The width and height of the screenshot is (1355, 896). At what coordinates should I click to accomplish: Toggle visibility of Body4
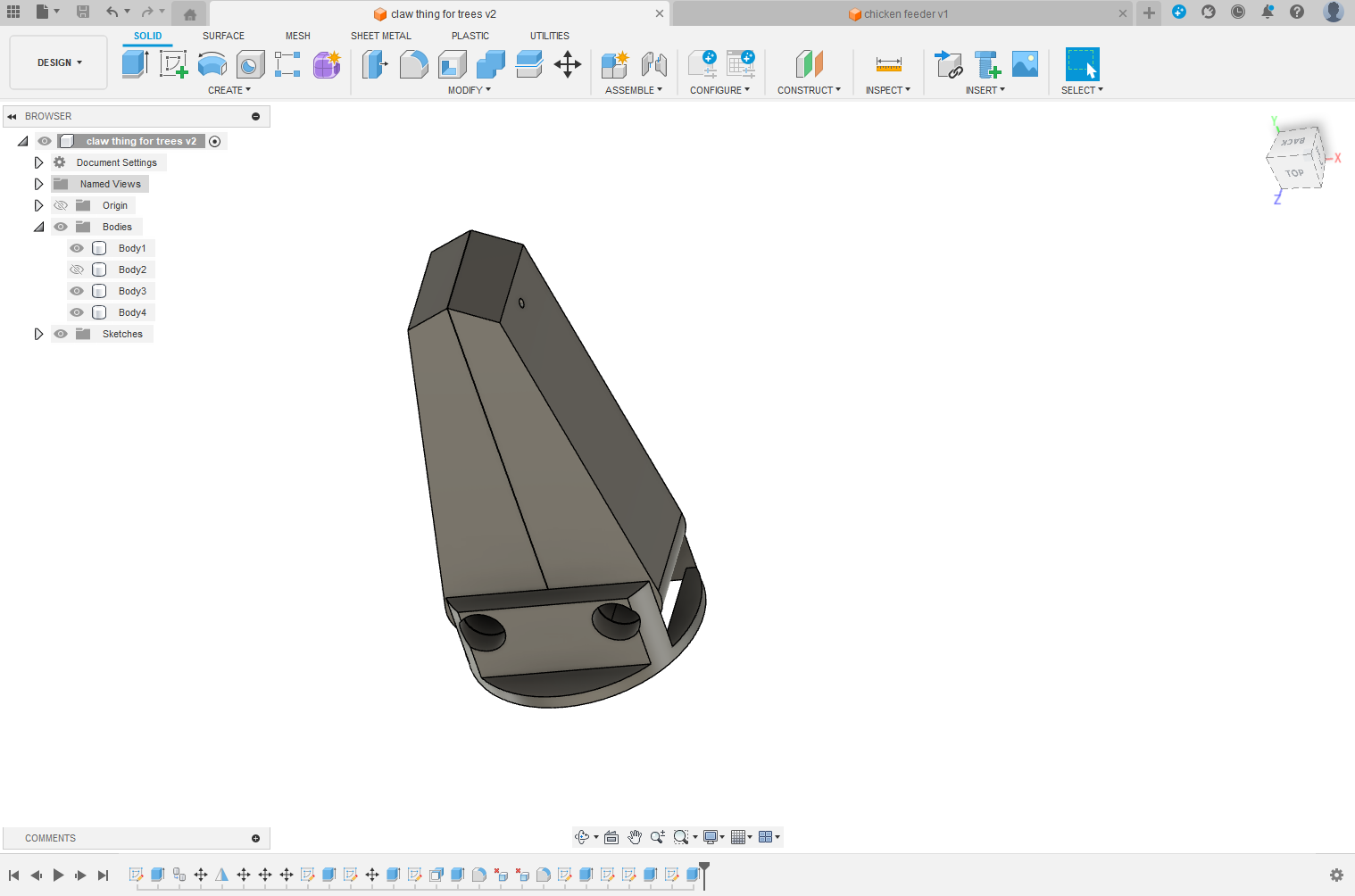[77, 312]
